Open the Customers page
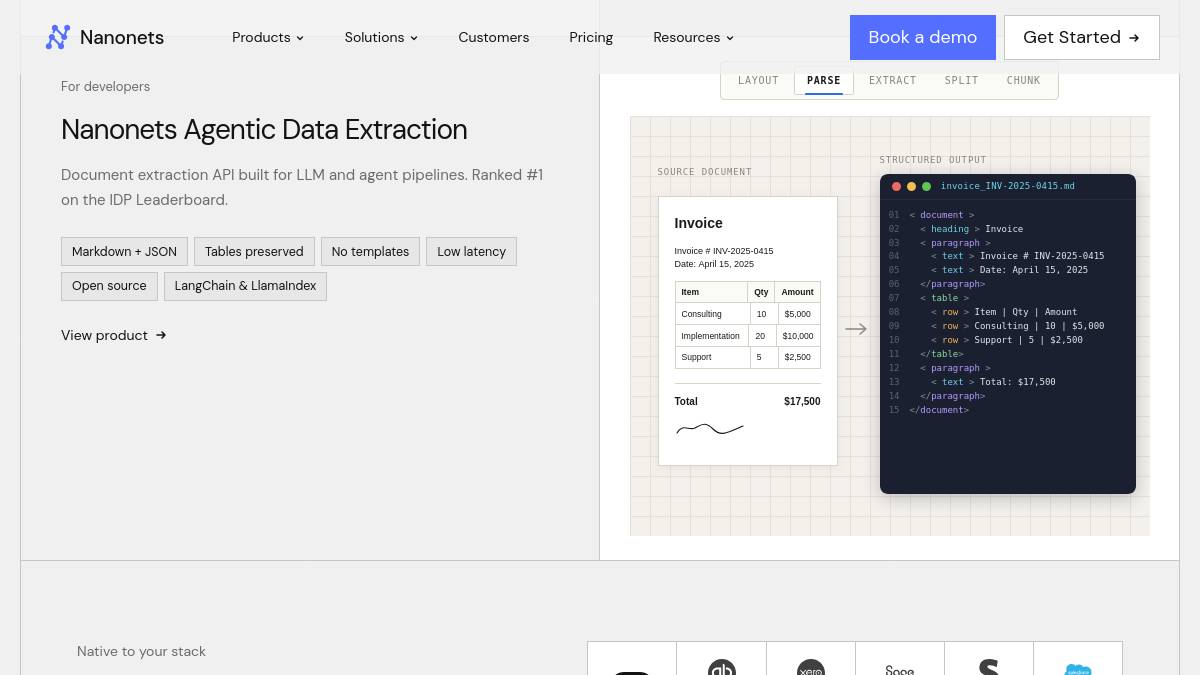 (494, 37)
